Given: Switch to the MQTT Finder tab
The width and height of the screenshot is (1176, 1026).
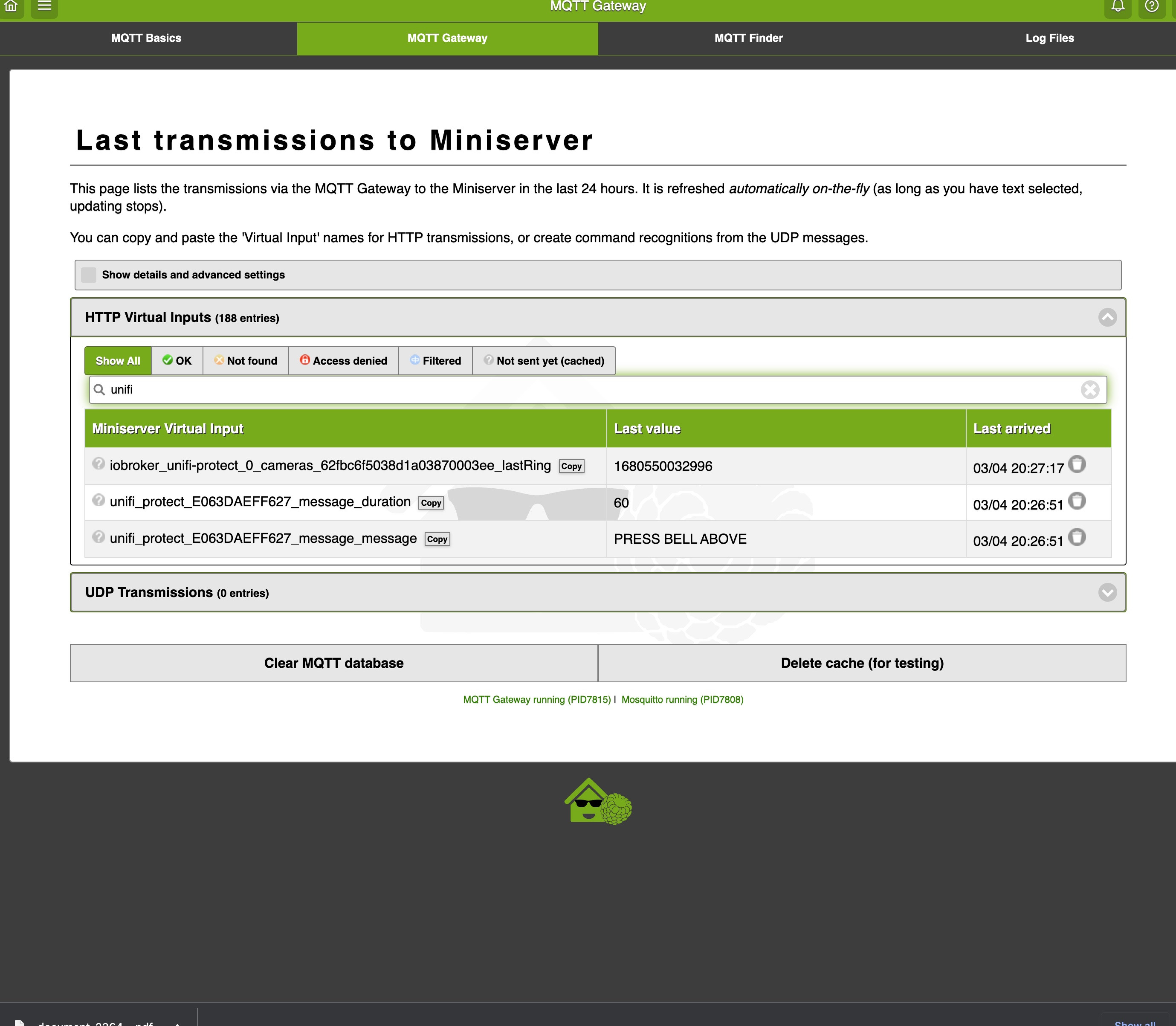Looking at the screenshot, I should (x=748, y=38).
